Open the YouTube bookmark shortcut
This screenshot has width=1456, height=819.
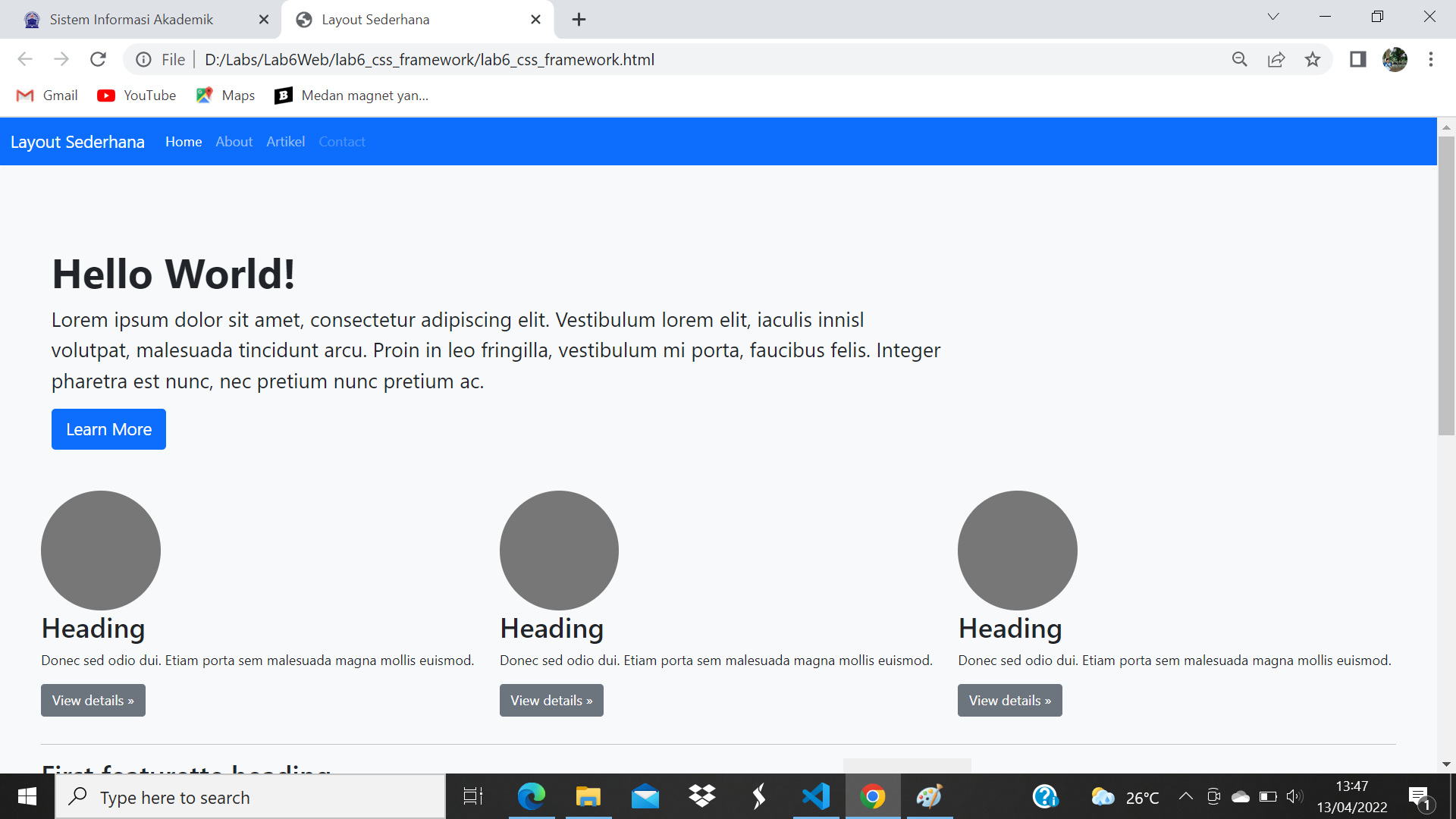point(136,95)
